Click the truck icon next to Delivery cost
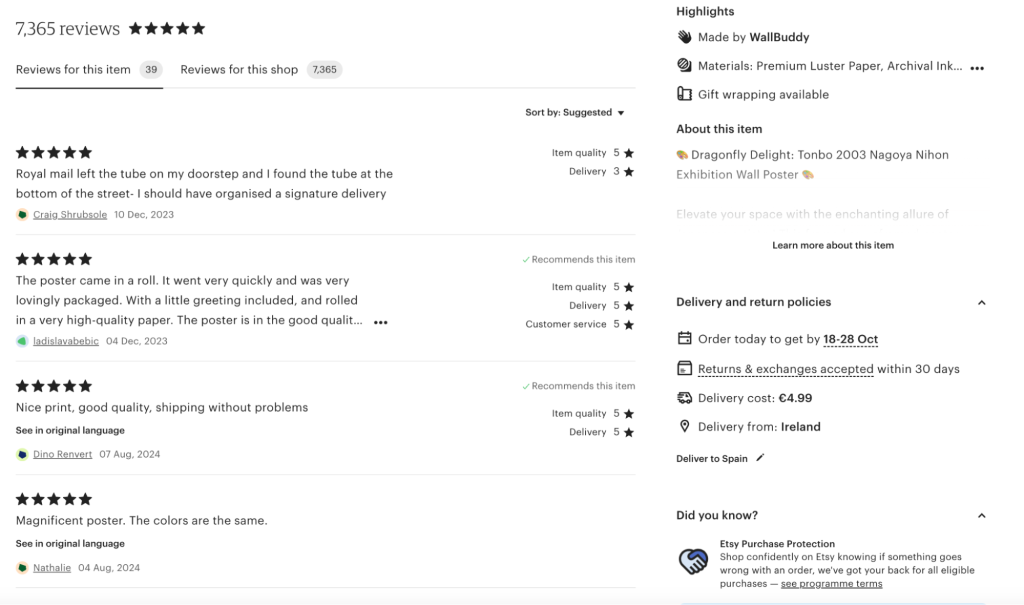This screenshot has height=605, width=1024. tap(684, 398)
